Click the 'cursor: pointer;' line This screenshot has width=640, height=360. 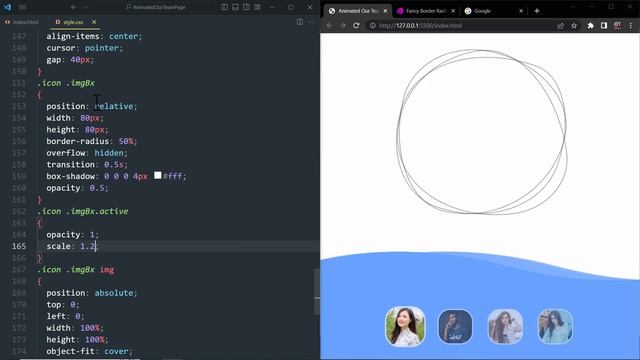pyautogui.click(x=84, y=48)
